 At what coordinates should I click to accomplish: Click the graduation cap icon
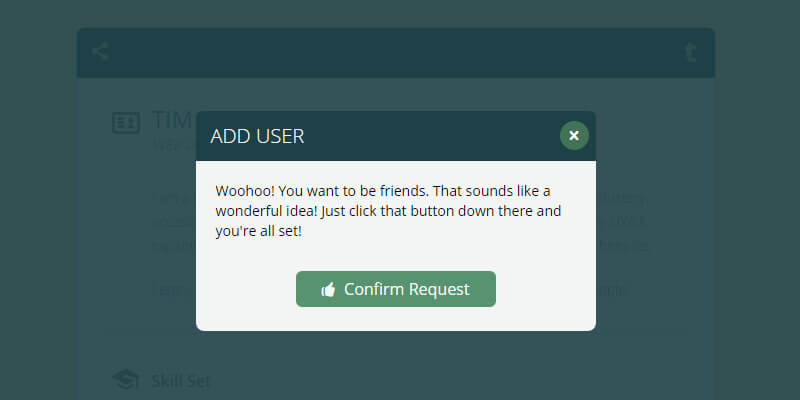(x=125, y=380)
